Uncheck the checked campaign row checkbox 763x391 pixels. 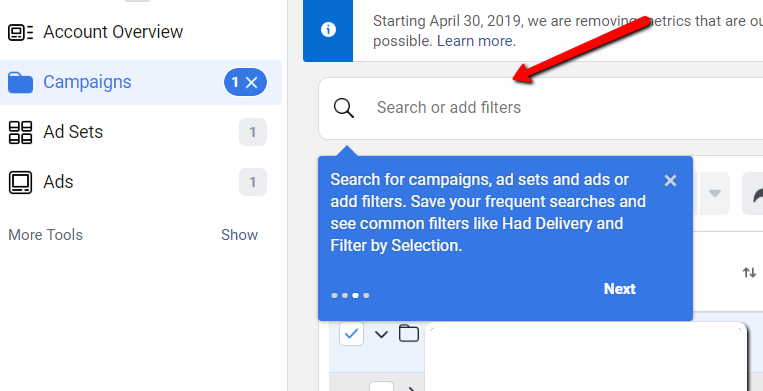coord(351,334)
